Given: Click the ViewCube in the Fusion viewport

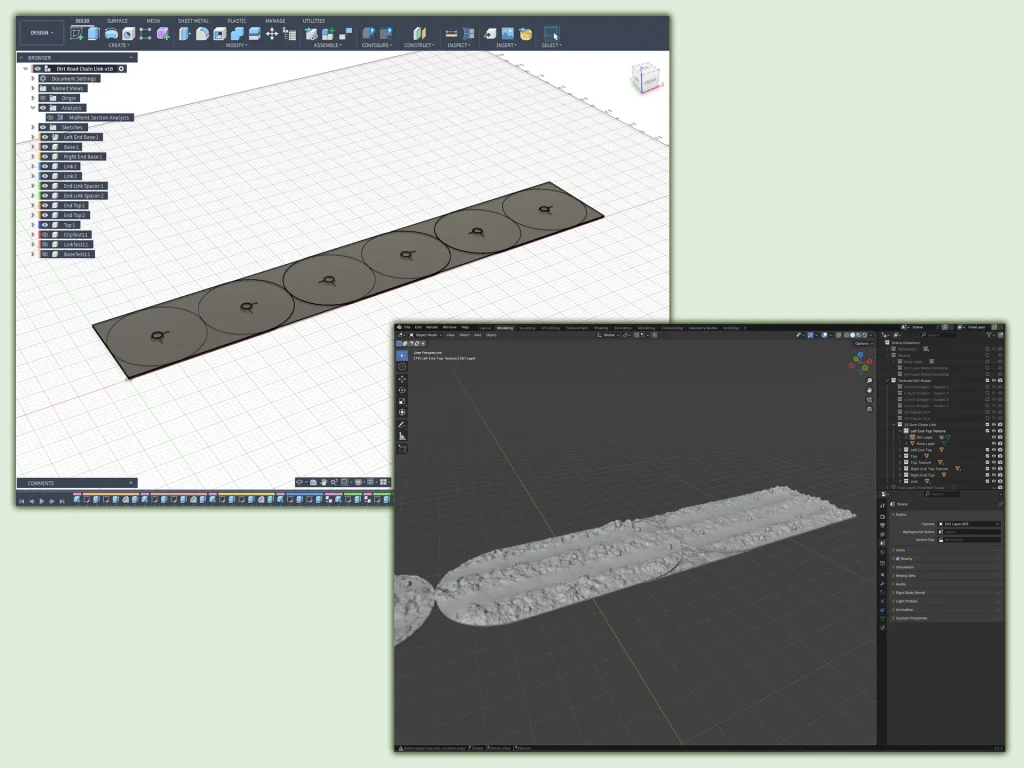Looking at the screenshot, I should click(645, 80).
